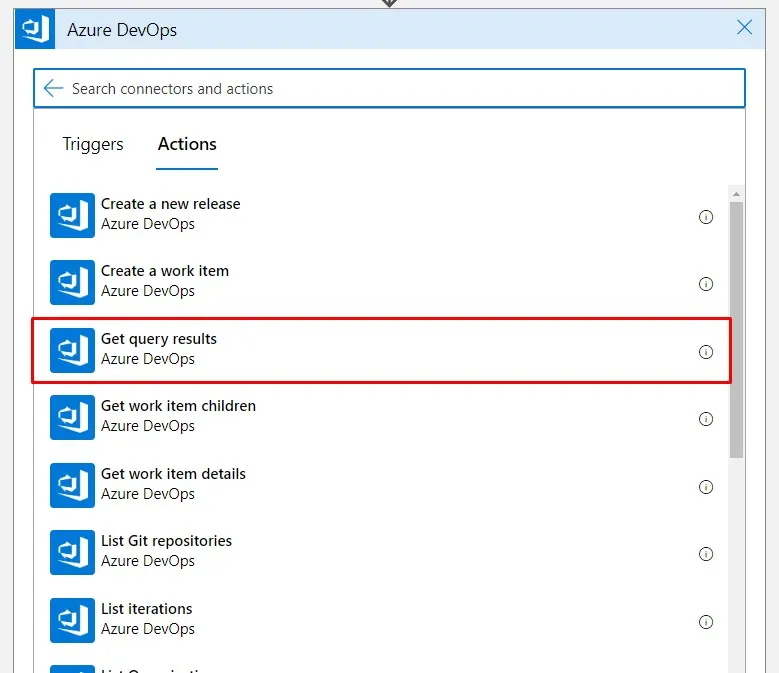Image resolution: width=779 pixels, height=673 pixels.
Task: Click the Azure DevOps header logo icon
Action: point(35,29)
